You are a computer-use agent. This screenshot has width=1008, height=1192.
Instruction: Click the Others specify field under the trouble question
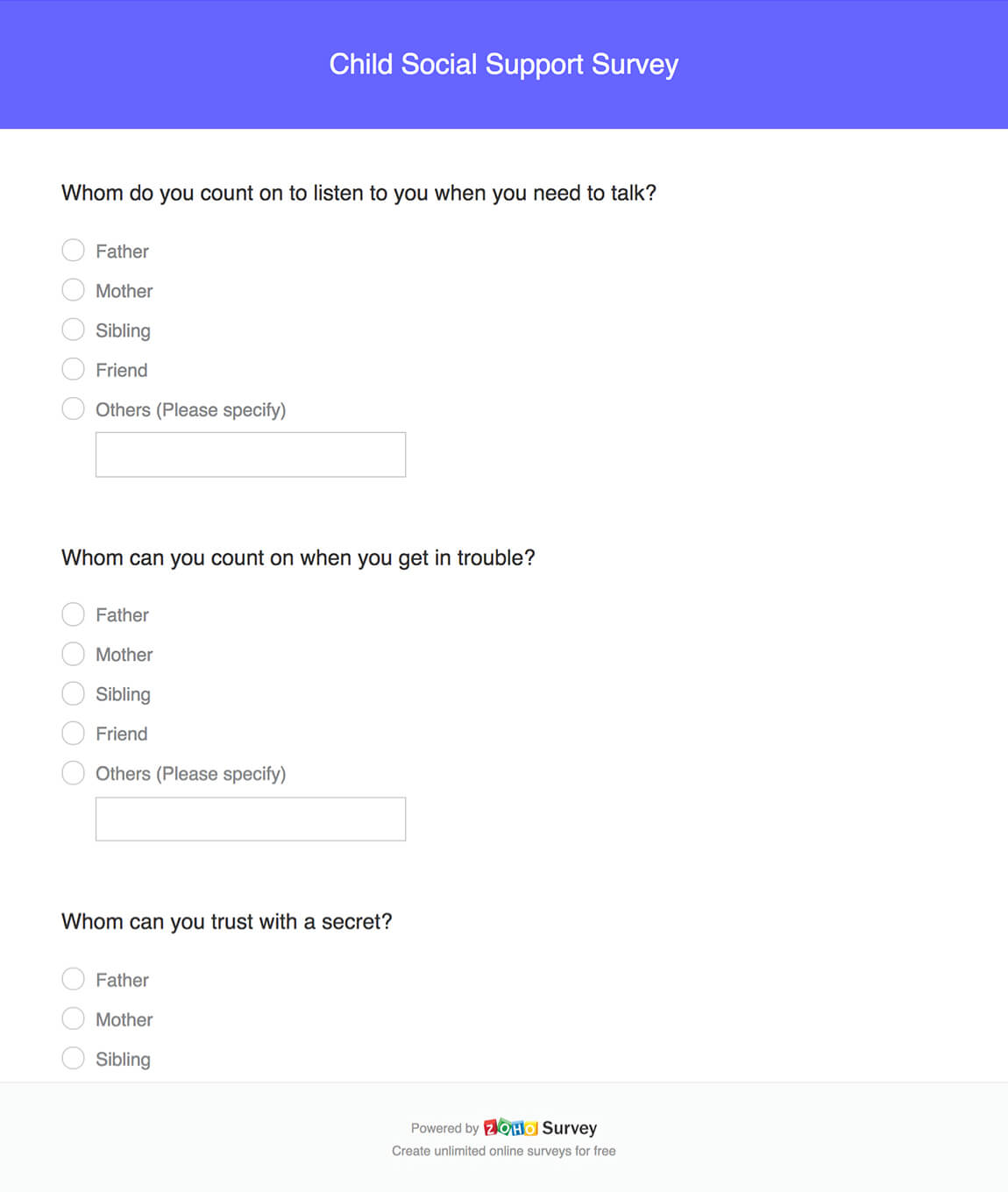click(250, 818)
